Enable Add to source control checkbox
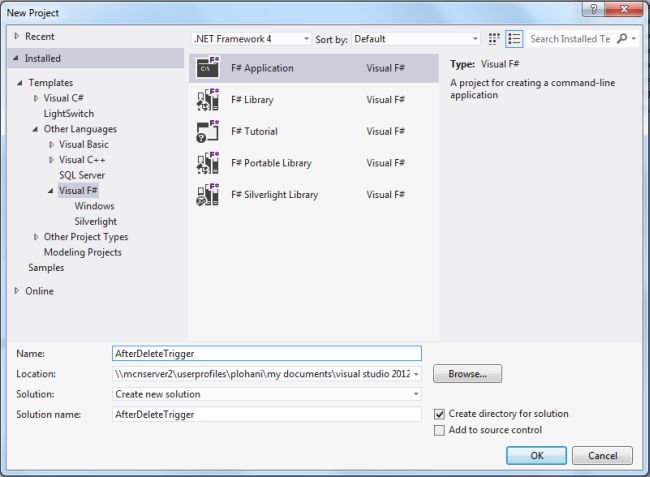This screenshot has width=650, height=477. pos(439,430)
